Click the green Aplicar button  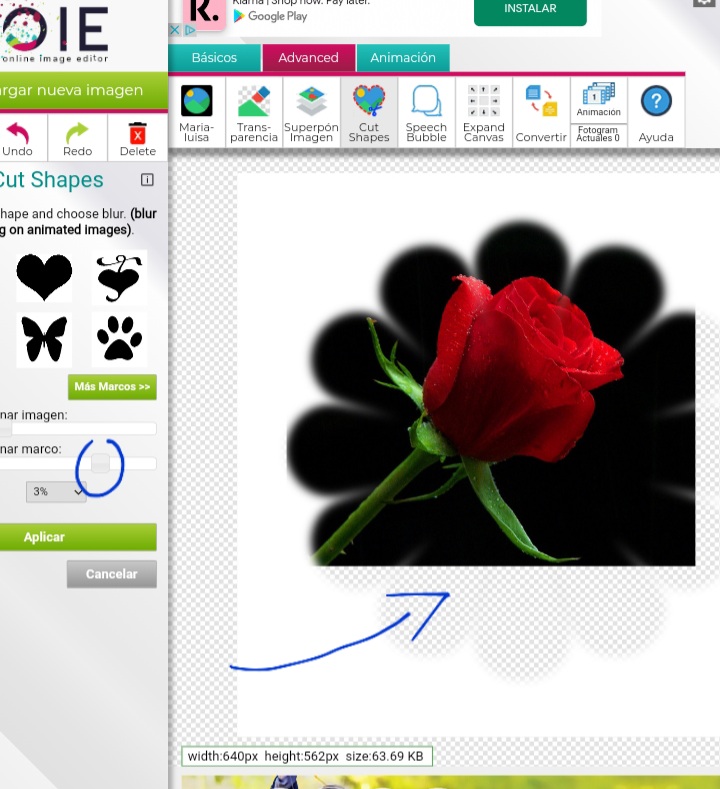tap(76, 537)
